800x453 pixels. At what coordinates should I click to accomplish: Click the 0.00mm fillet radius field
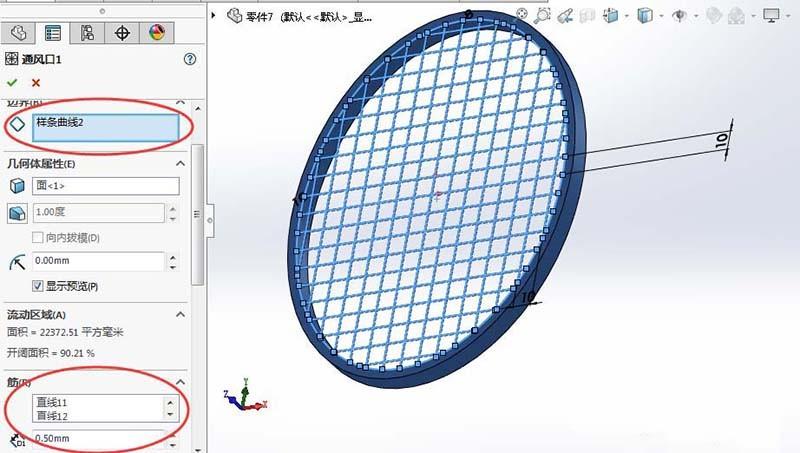98,261
